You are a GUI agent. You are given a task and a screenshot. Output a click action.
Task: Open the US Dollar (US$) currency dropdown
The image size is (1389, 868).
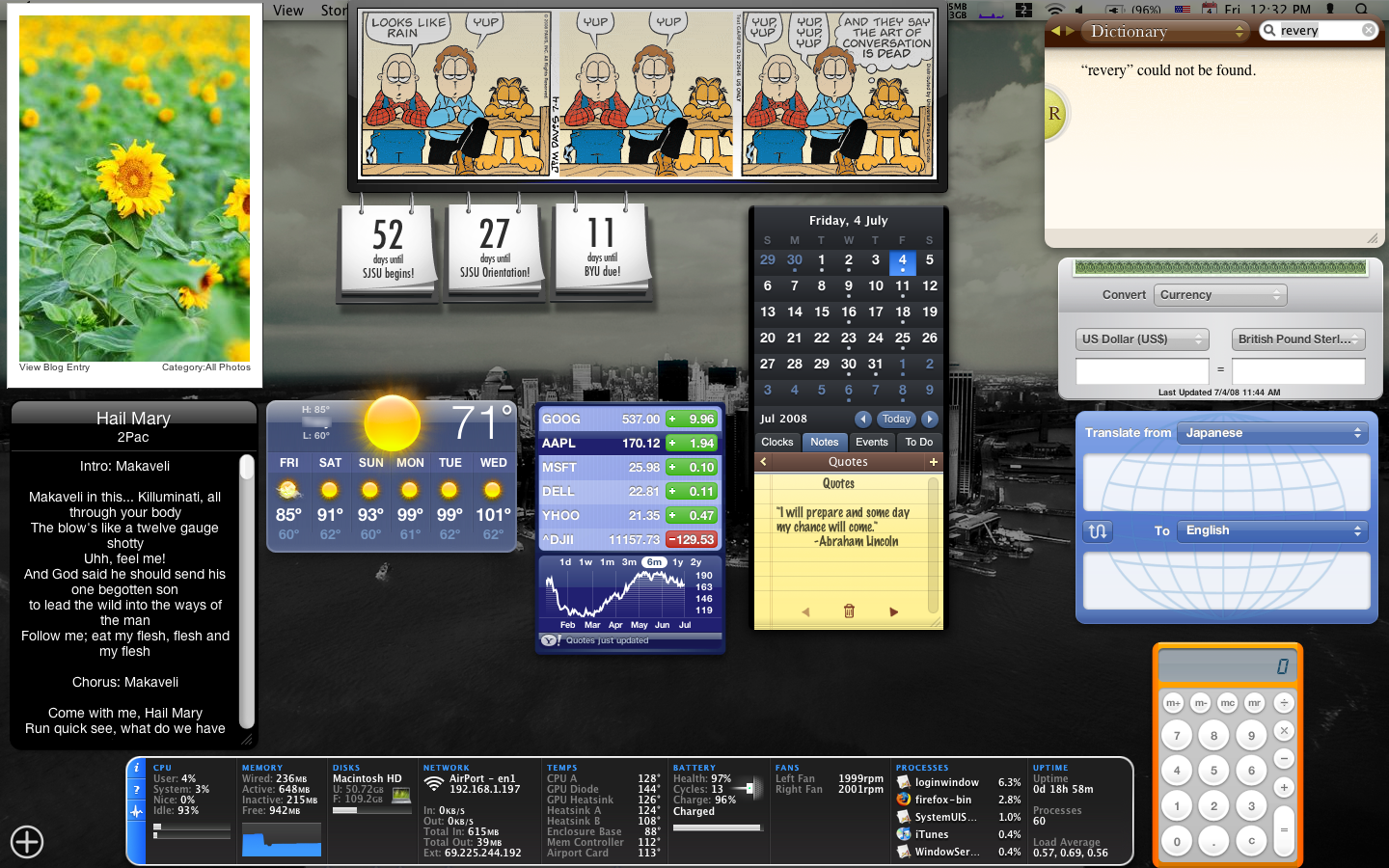point(1142,339)
